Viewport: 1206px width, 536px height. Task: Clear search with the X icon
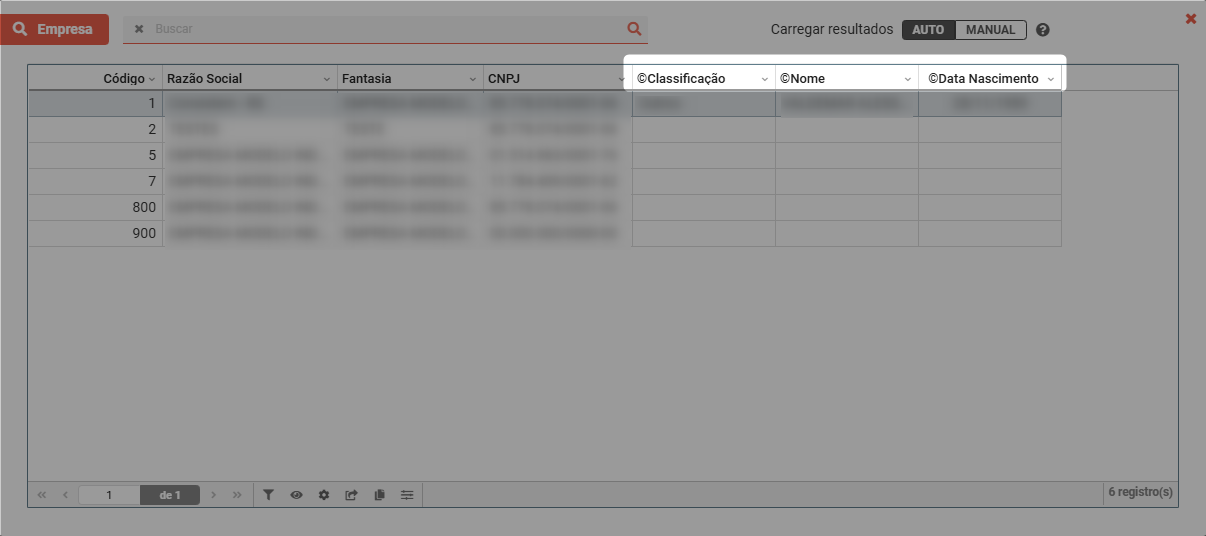click(x=139, y=29)
